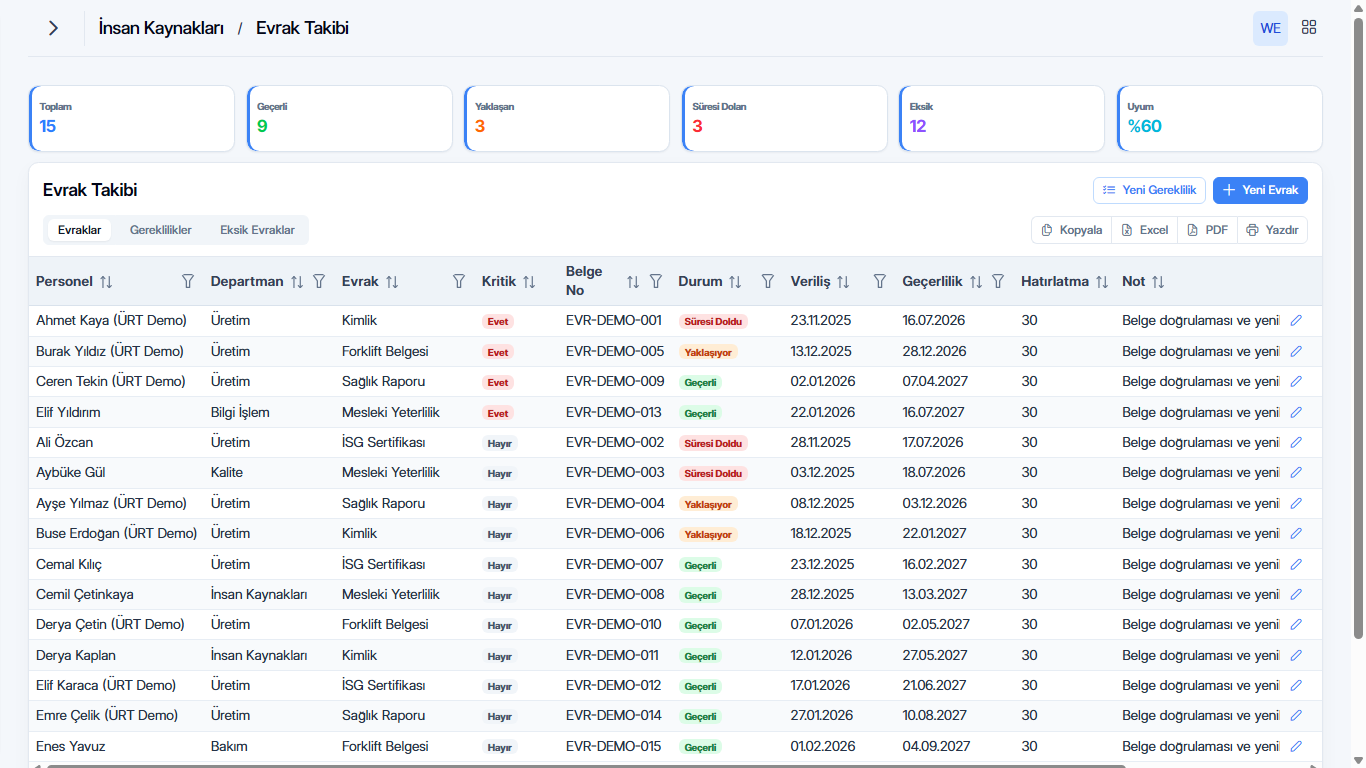The image size is (1366, 768).
Task: Switch to Gereklilikler tab
Action: pyautogui.click(x=161, y=230)
